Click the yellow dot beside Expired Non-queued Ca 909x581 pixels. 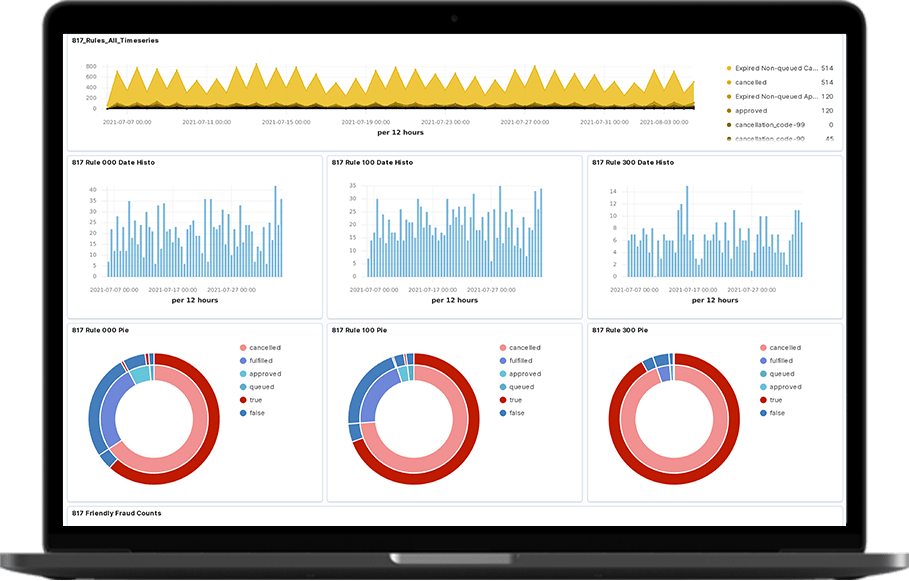click(728, 68)
